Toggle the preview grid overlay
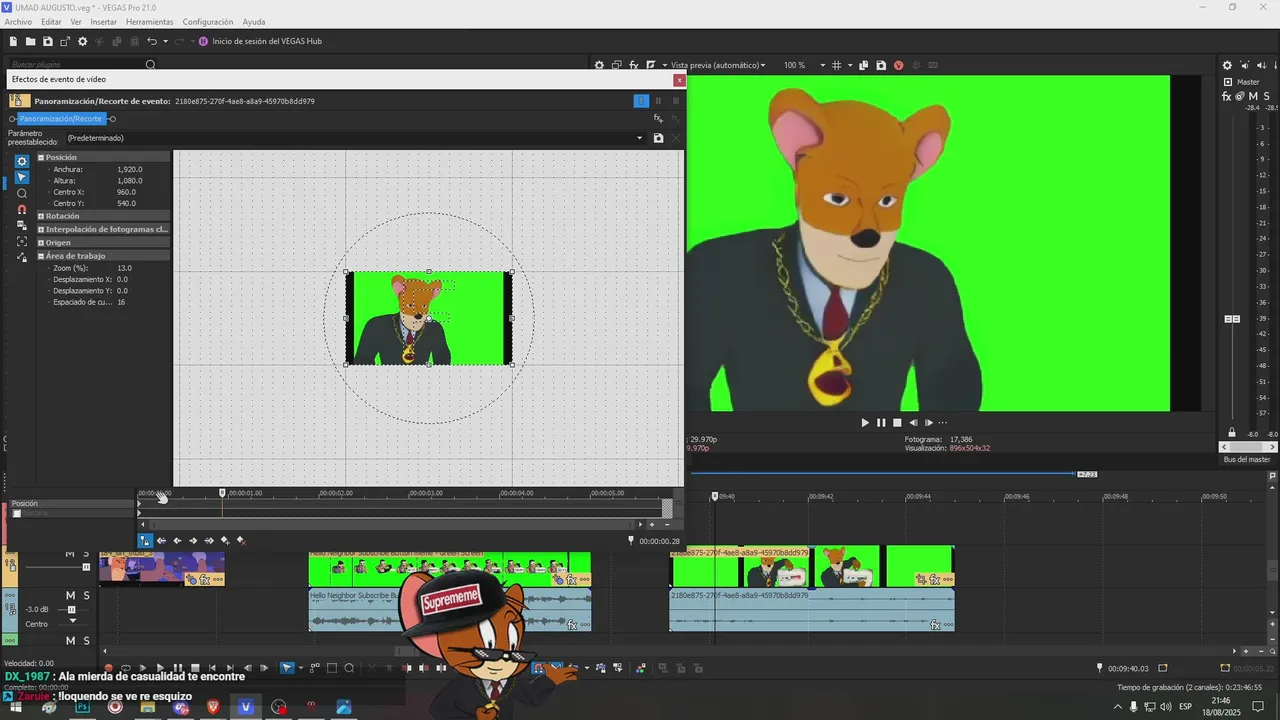This screenshot has width=1280, height=720. click(838, 65)
